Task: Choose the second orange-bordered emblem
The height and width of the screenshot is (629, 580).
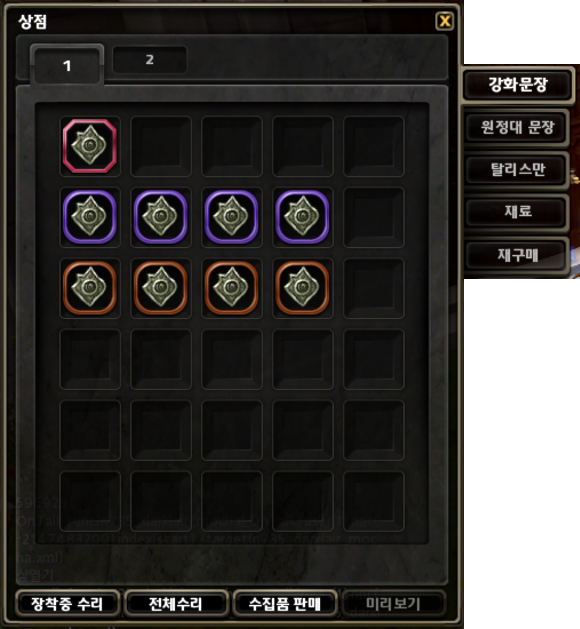Action: 160,288
